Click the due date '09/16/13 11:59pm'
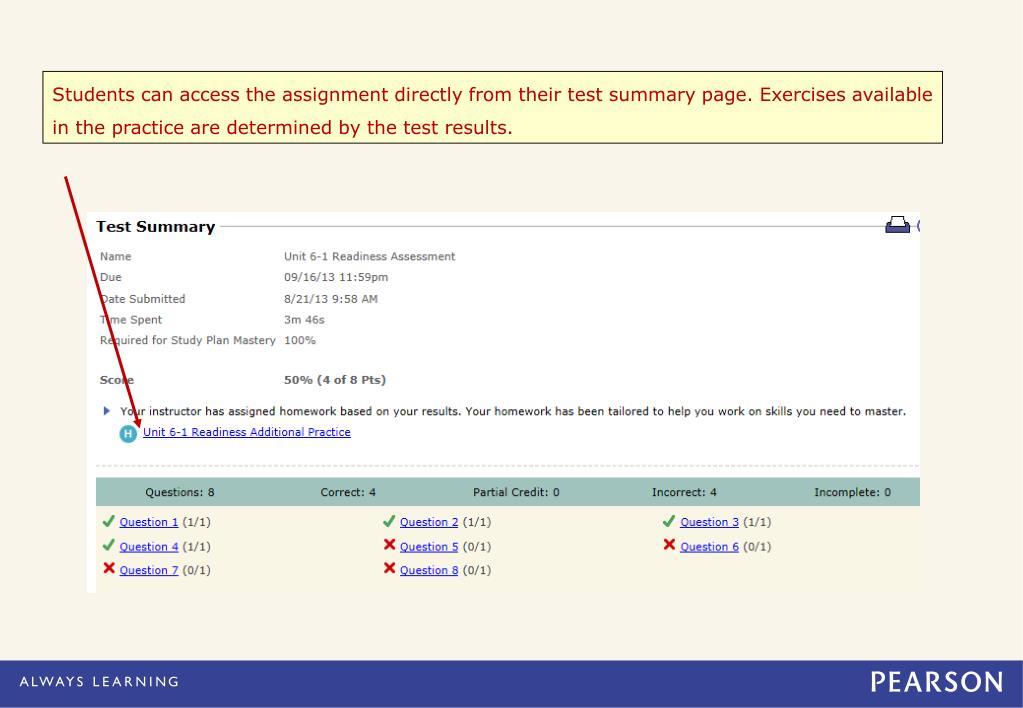The width and height of the screenshot is (1023, 708). point(336,277)
